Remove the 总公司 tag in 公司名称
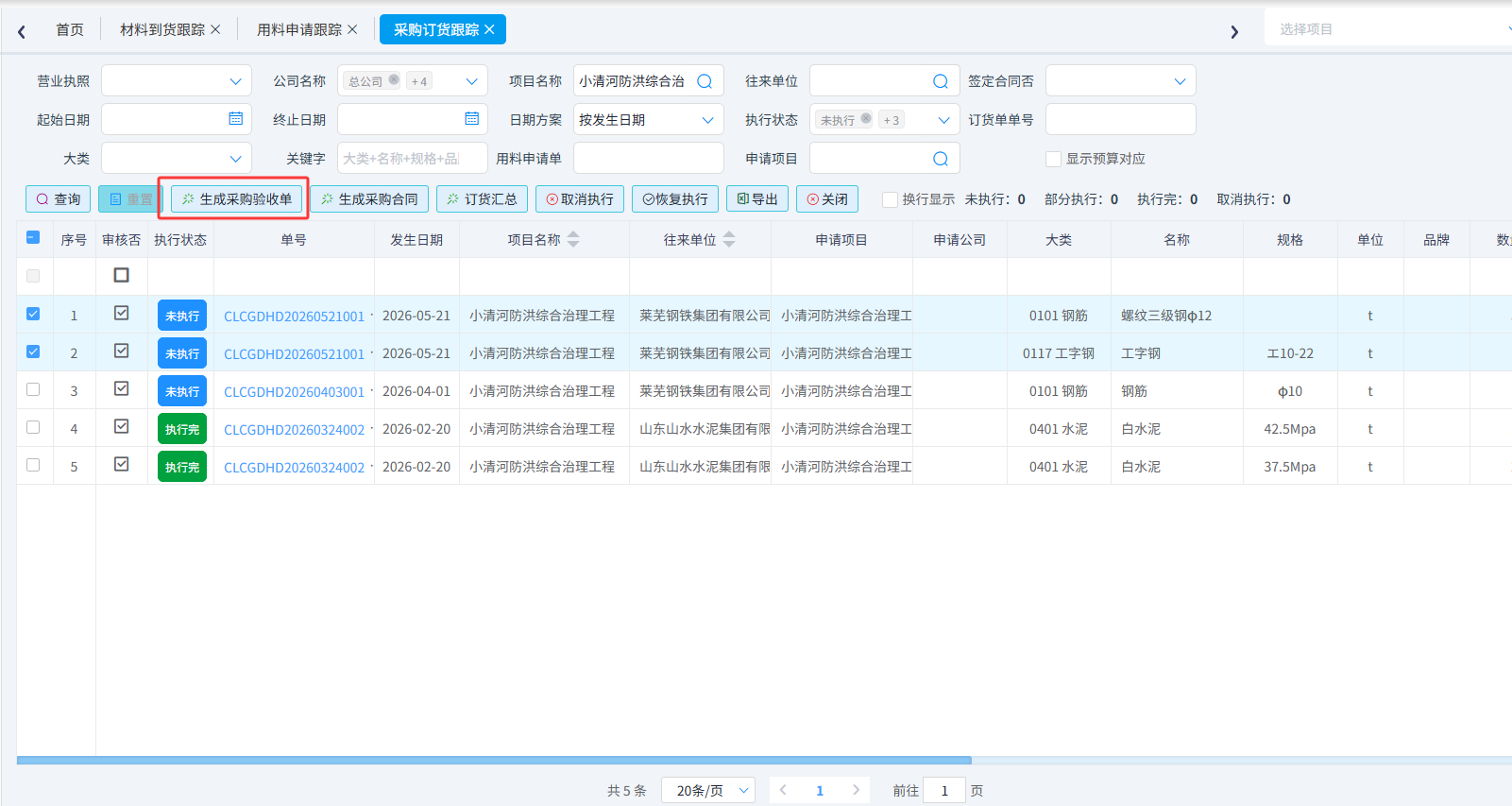This screenshot has height=806, width=1512. point(394,80)
